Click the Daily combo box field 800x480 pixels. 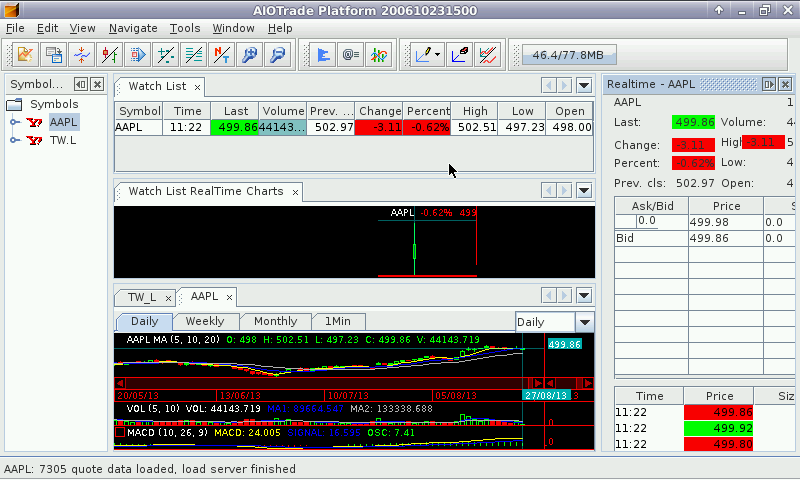click(545, 322)
